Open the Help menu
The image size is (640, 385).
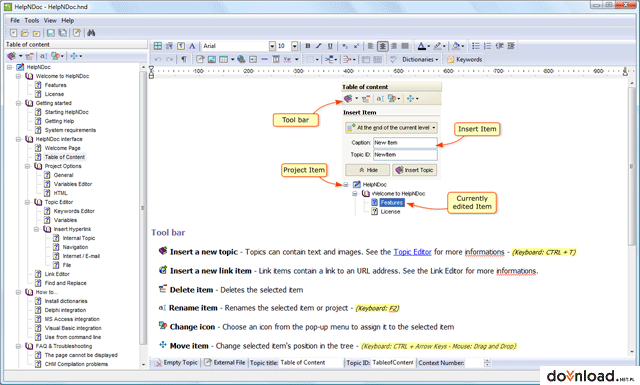[68, 20]
